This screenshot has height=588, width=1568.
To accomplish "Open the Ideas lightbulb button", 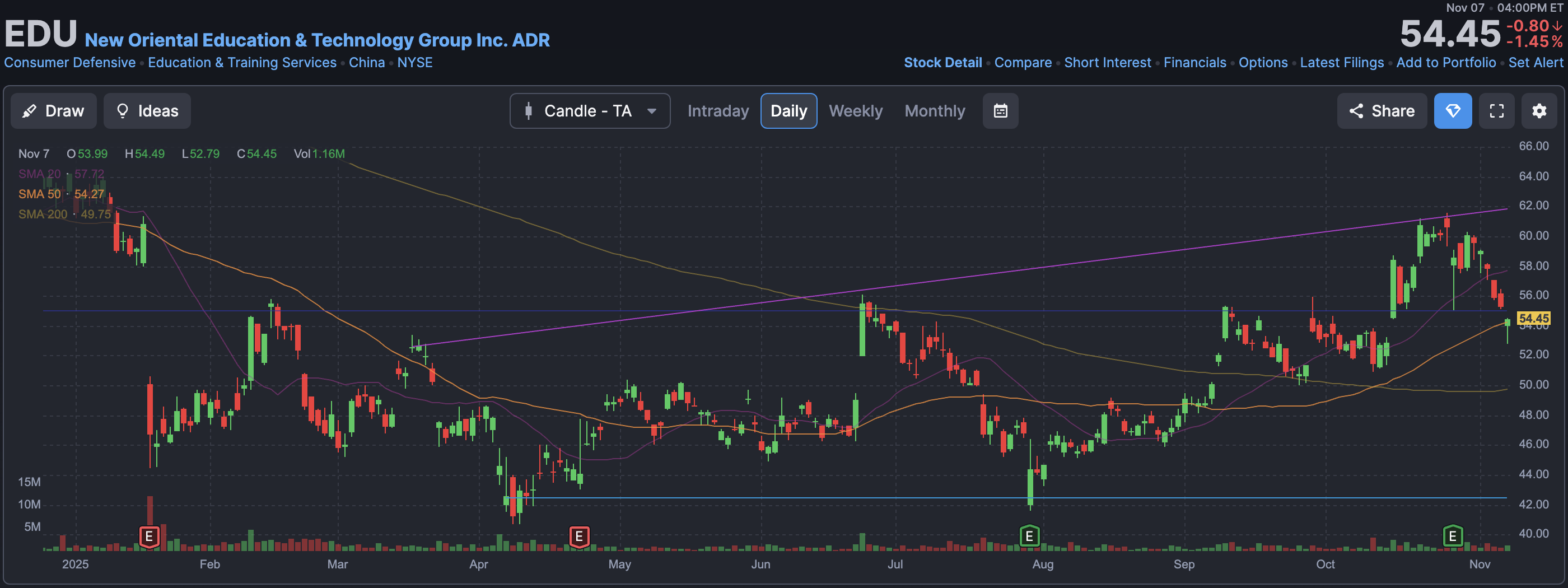I will click(x=147, y=111).
